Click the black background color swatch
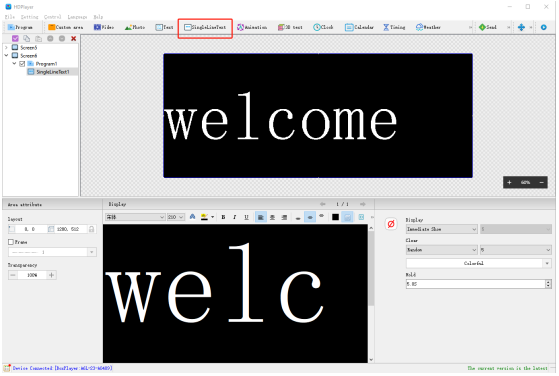Image resolution: width=559 pixels, height=376 pixels. click(335, 217)
